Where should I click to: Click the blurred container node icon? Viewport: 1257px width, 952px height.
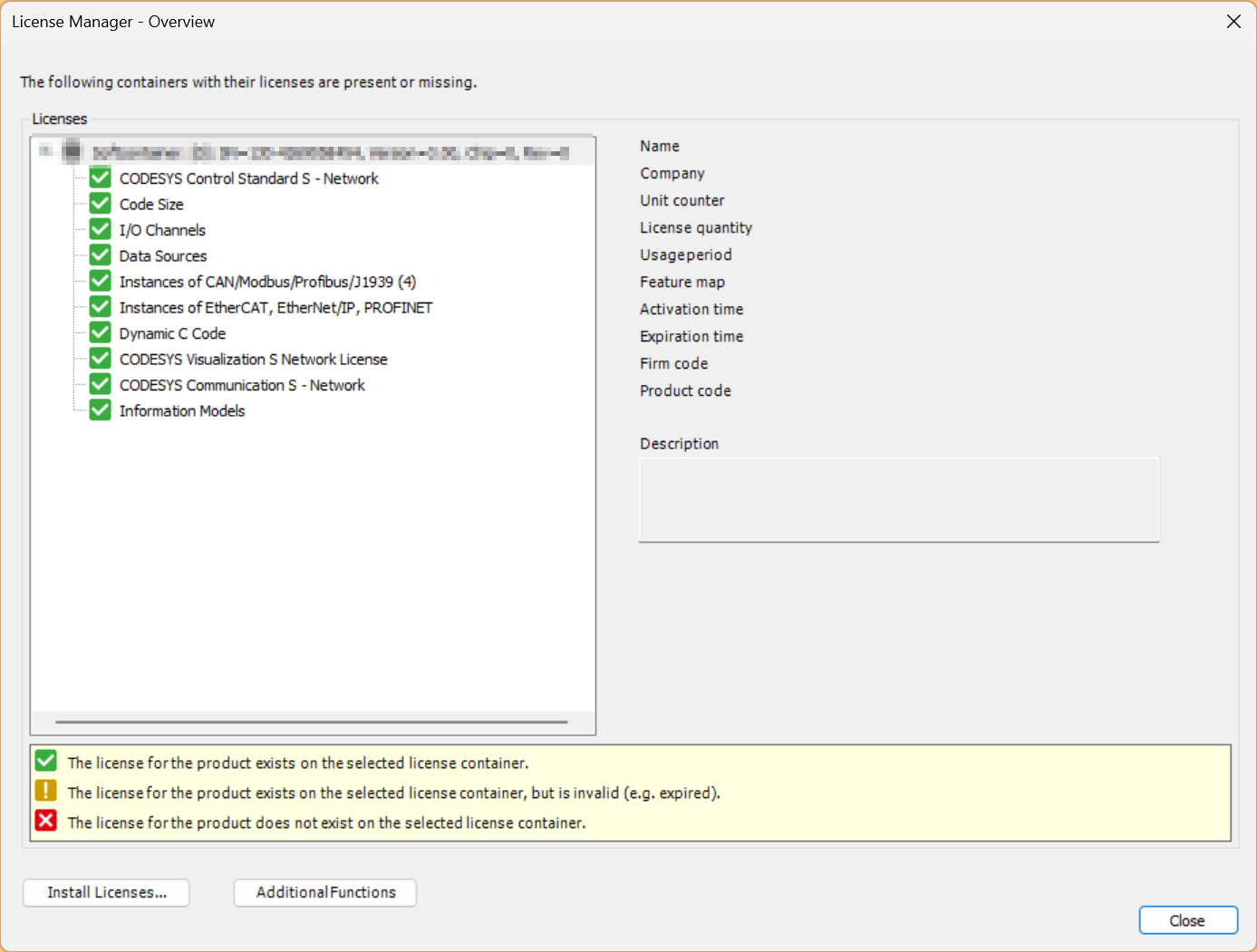(x=73, y=152)
